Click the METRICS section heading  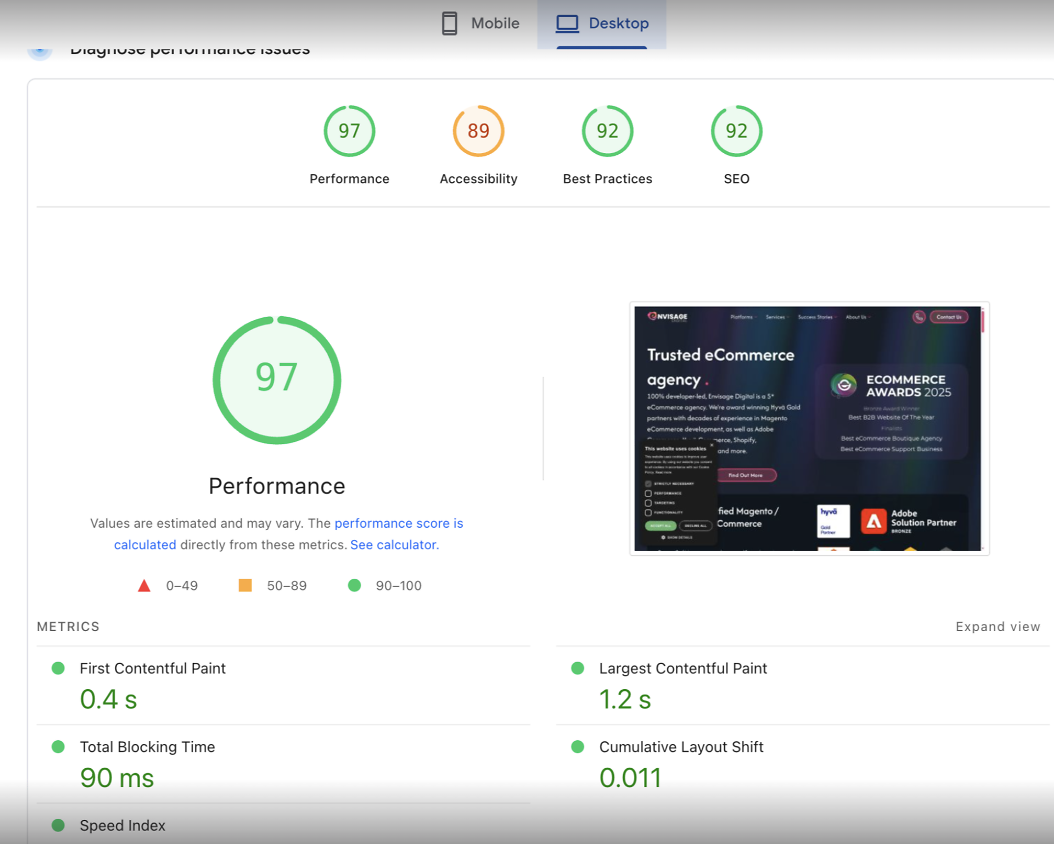point(68,626)
